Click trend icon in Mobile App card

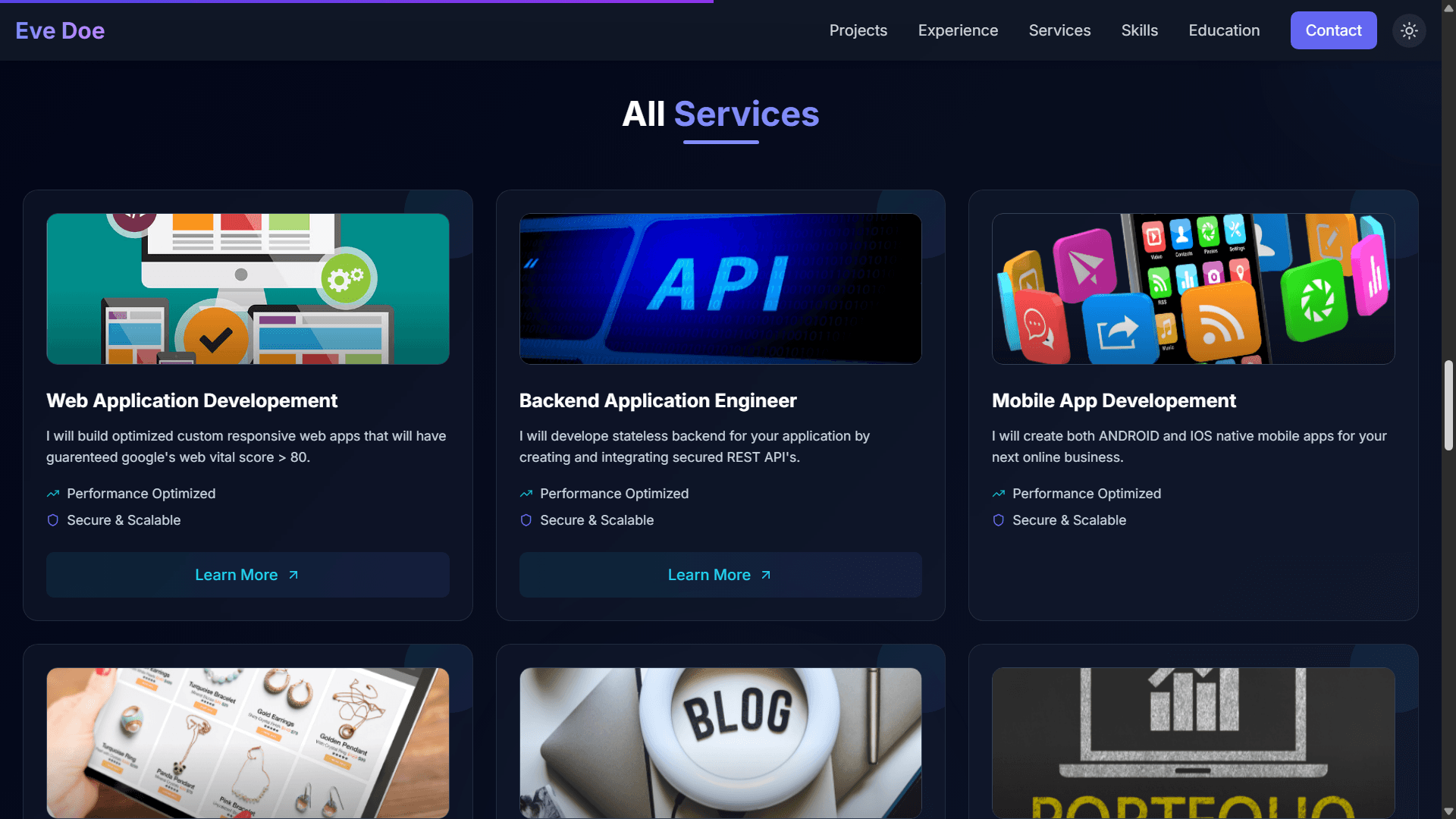[999, 494]
